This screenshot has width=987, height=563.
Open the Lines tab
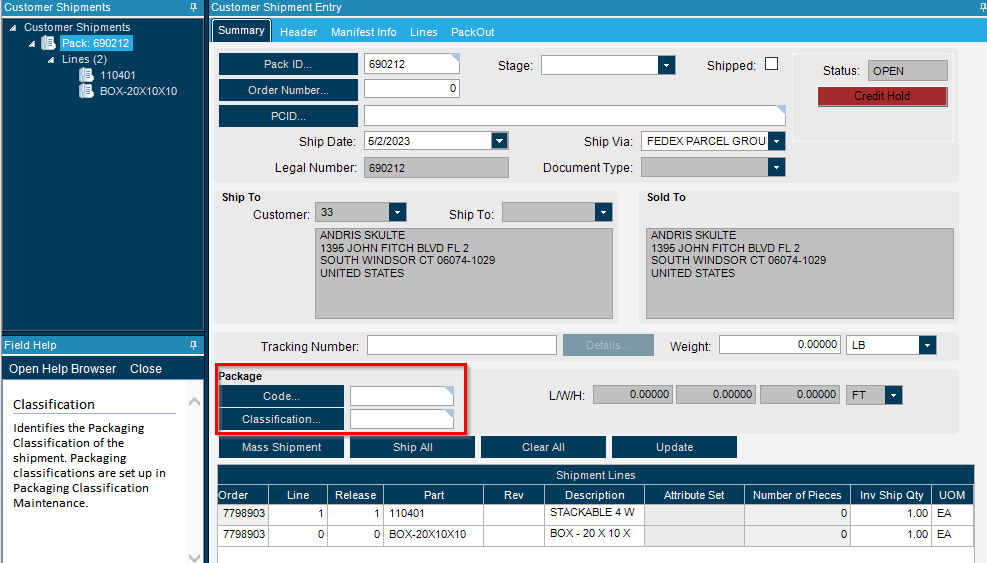[x=424, y=32]
